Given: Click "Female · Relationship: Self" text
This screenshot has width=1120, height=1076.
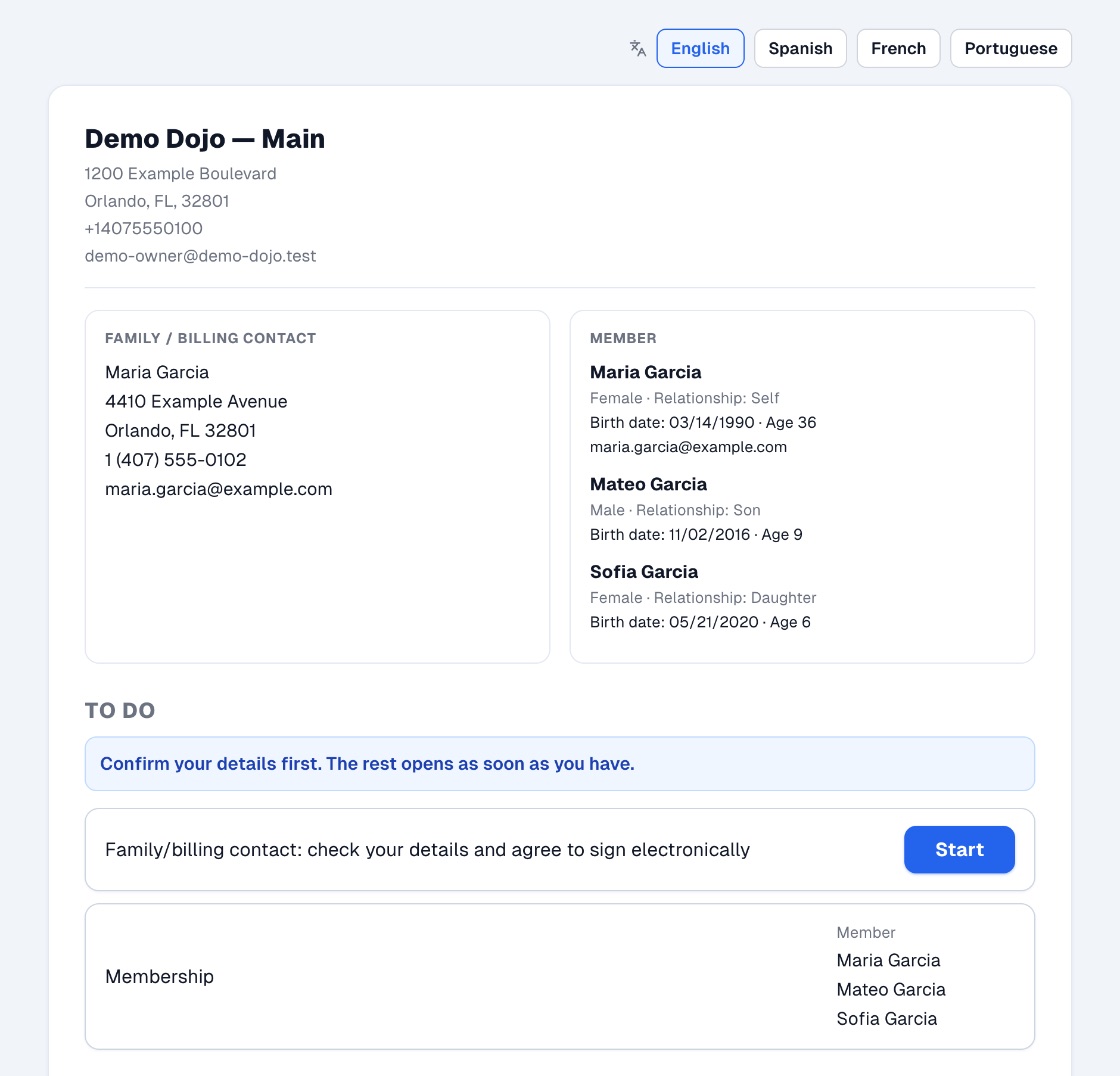Looking at the screenshot, I should tap(684, 398).
